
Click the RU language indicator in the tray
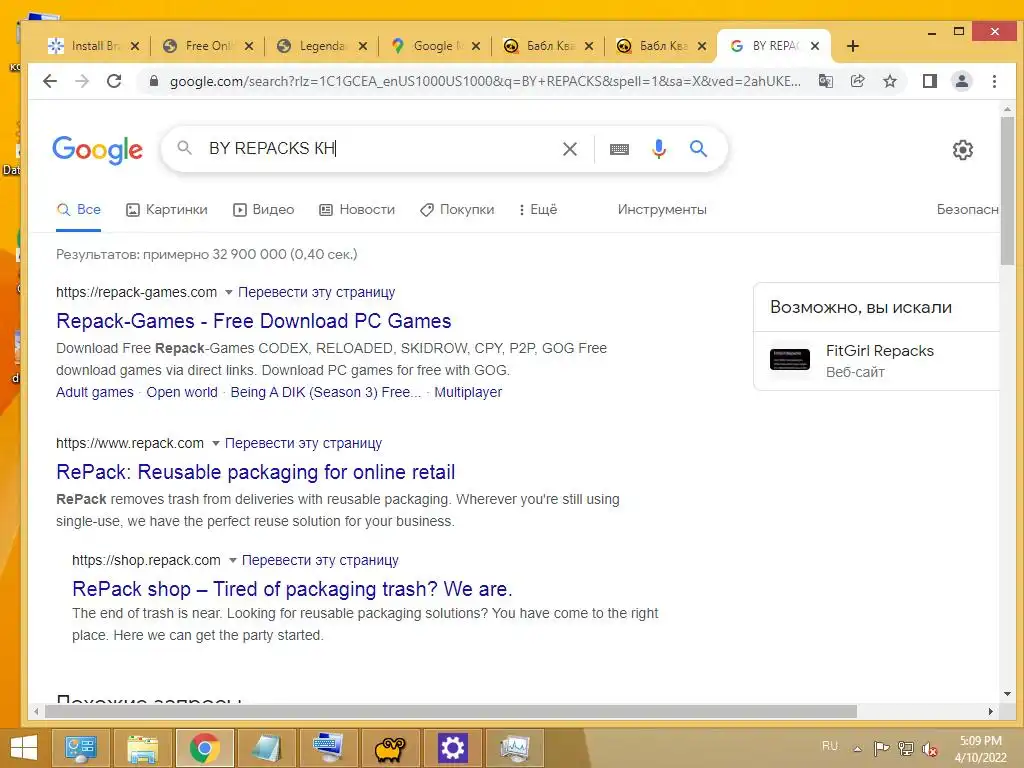829,746
